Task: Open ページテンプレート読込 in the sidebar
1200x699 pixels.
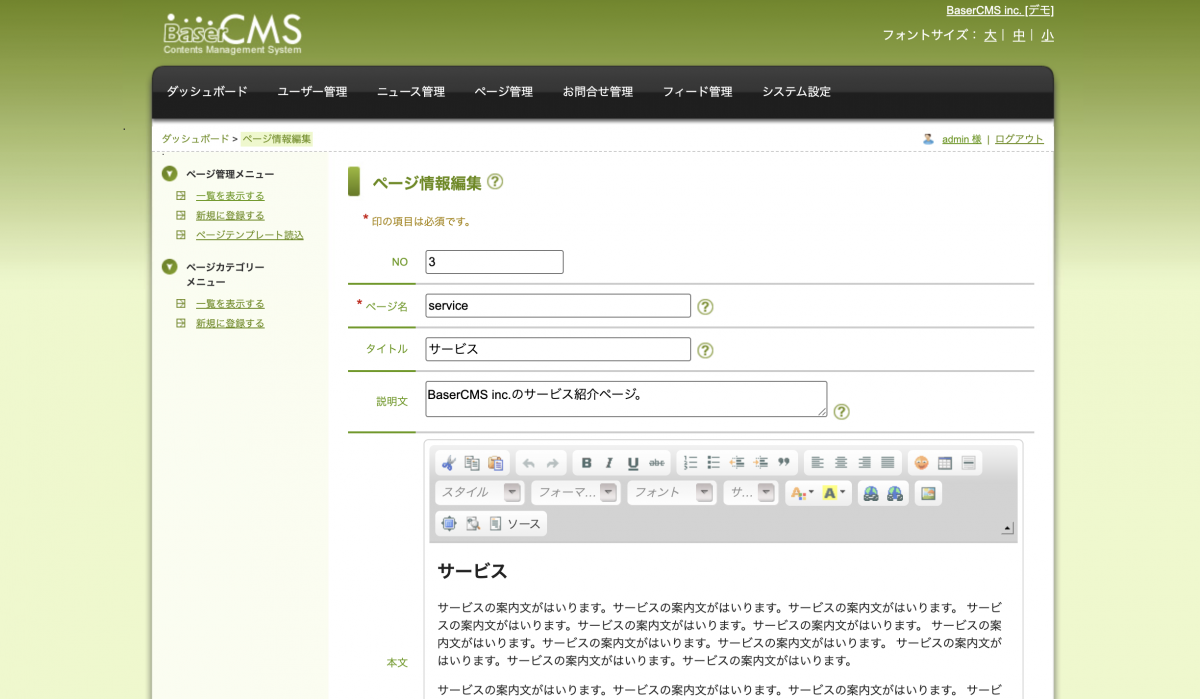Action: pos(249,235)
